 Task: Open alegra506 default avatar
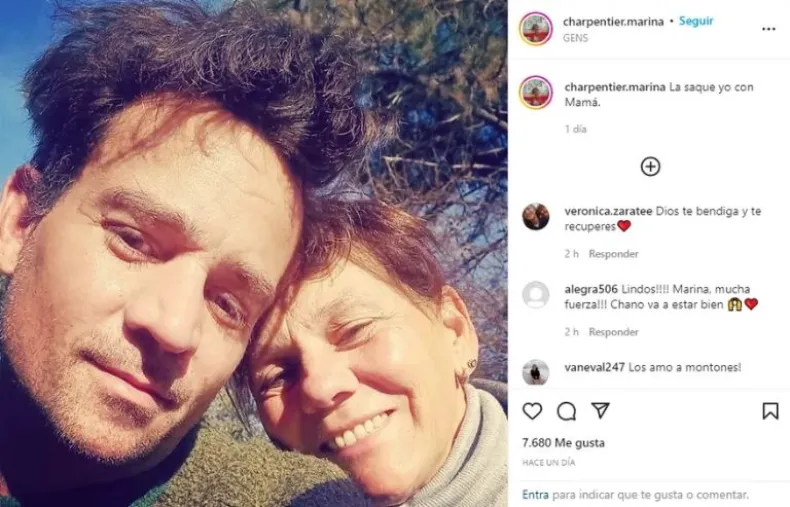(x=536, y=295)
